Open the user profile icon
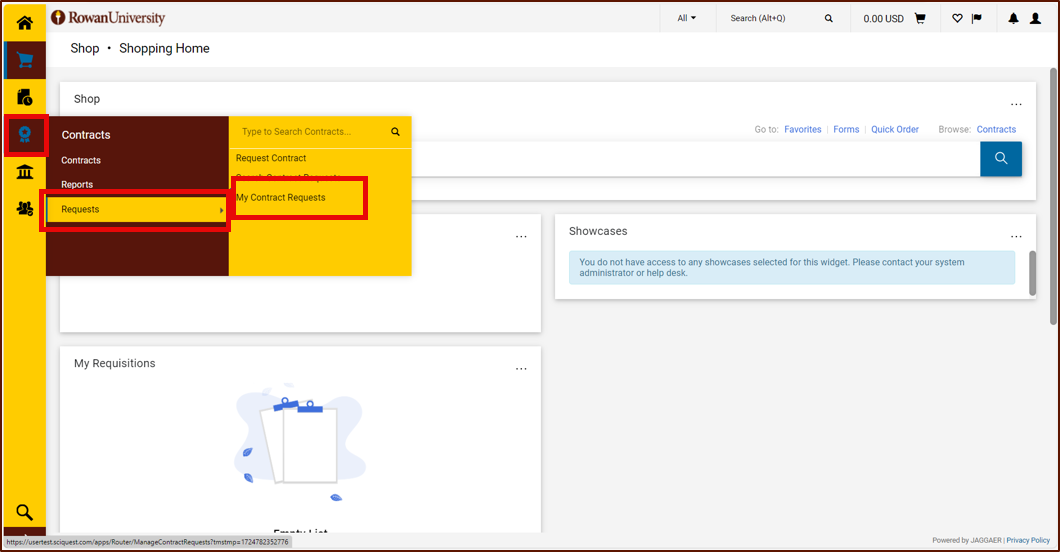Image resolution: width=1060 pixels, height=552 pixels. (1035, 18)
